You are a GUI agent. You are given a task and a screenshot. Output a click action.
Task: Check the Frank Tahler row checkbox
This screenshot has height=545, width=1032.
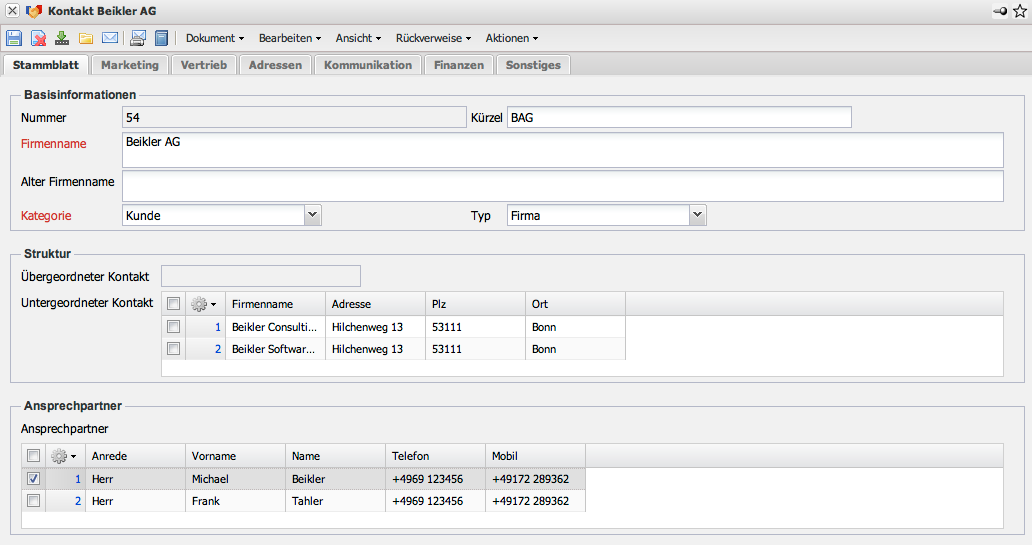(x=34, y=501)
